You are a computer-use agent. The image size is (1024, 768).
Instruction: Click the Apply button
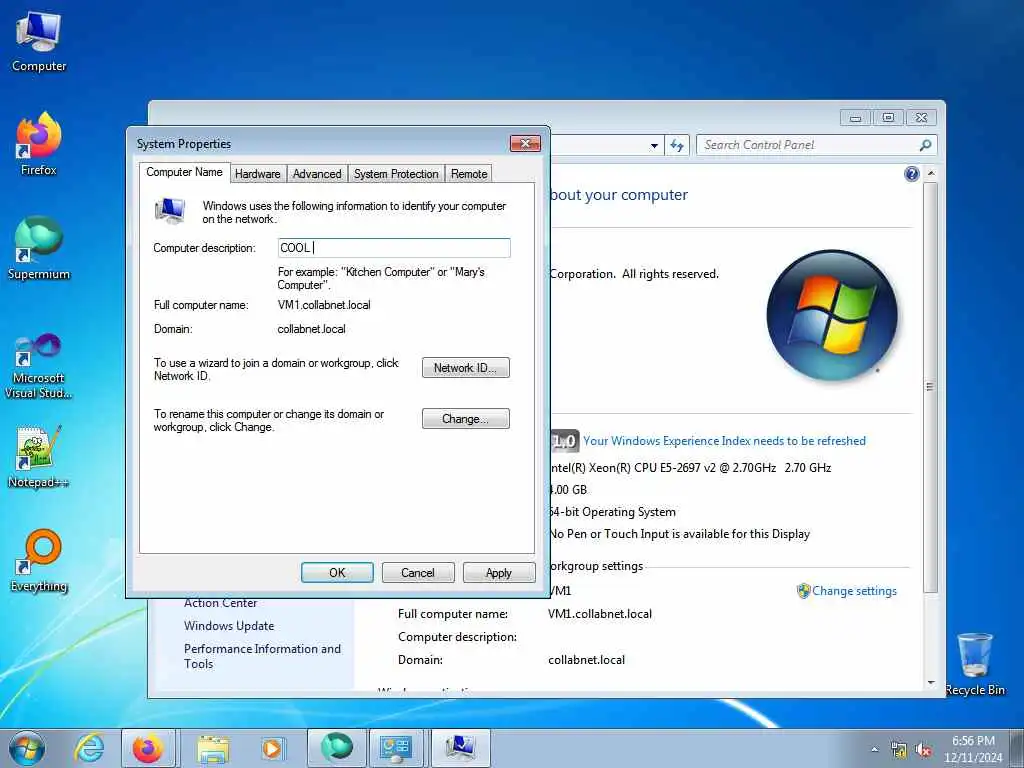tap(499, 573)
